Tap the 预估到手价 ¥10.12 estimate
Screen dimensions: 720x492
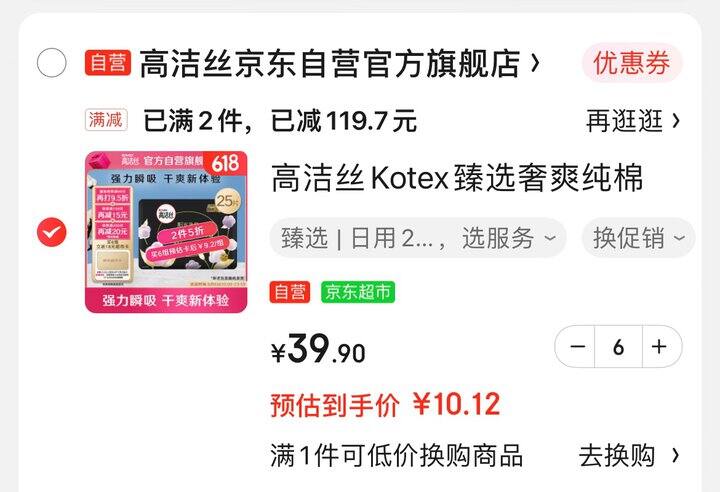(x=385, y=405)
